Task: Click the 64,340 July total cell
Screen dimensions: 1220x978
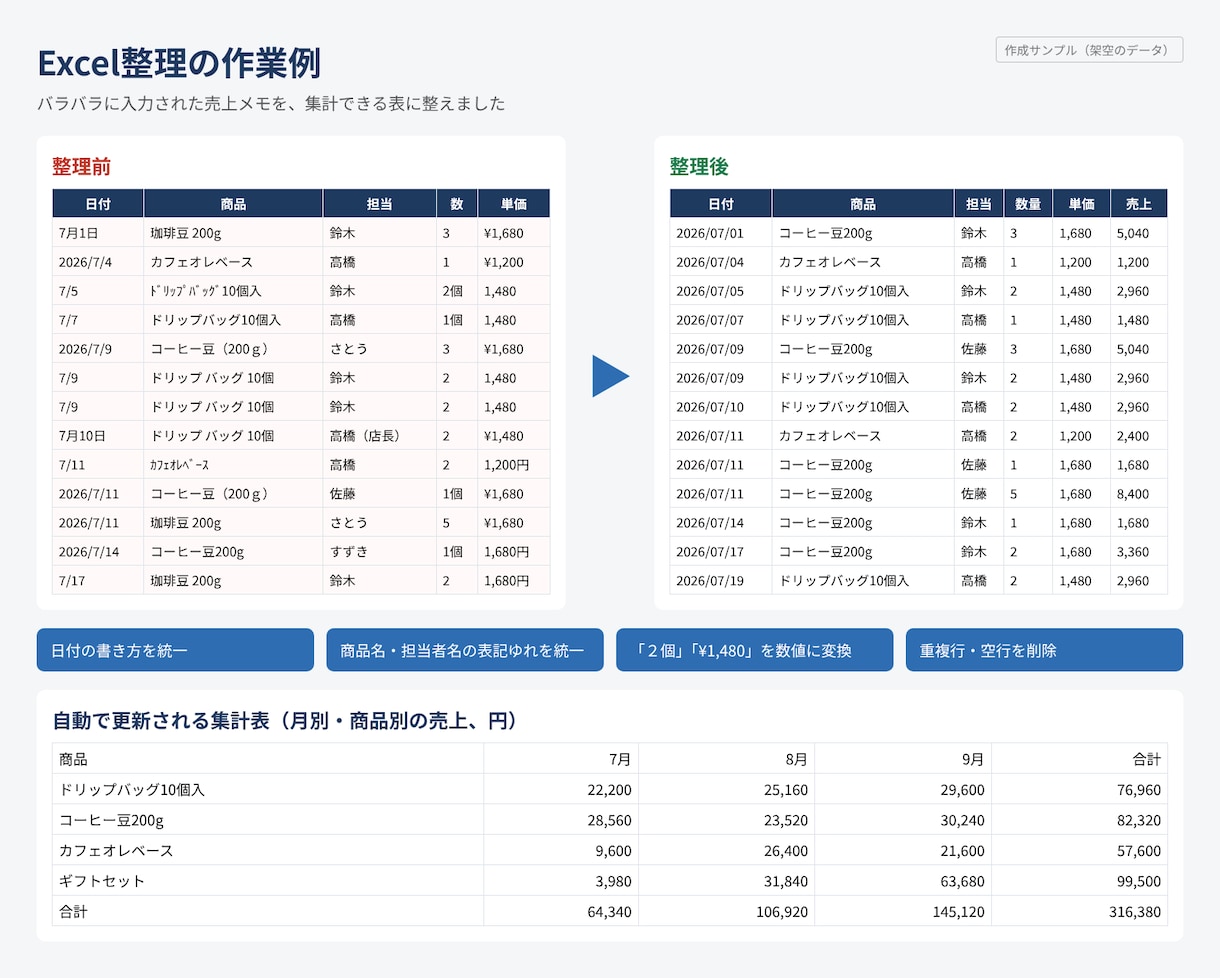Action: 561,912
